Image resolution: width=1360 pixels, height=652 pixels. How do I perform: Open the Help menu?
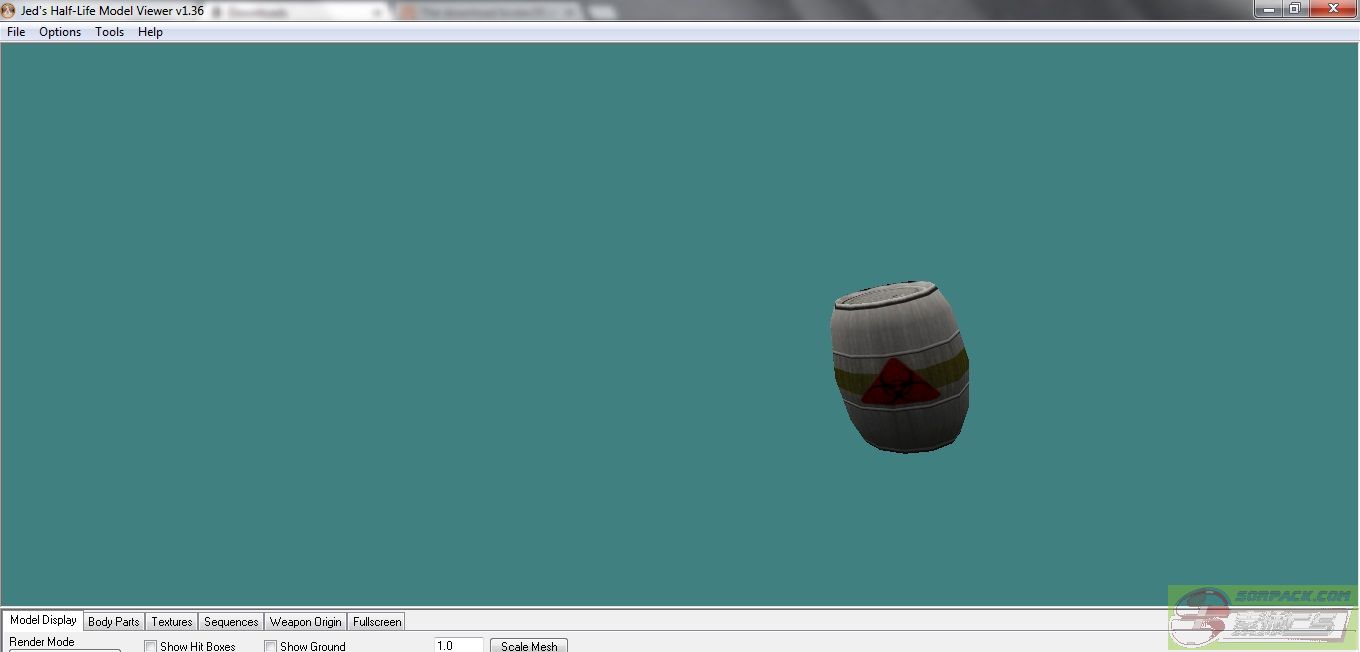(x=150, y=32)
